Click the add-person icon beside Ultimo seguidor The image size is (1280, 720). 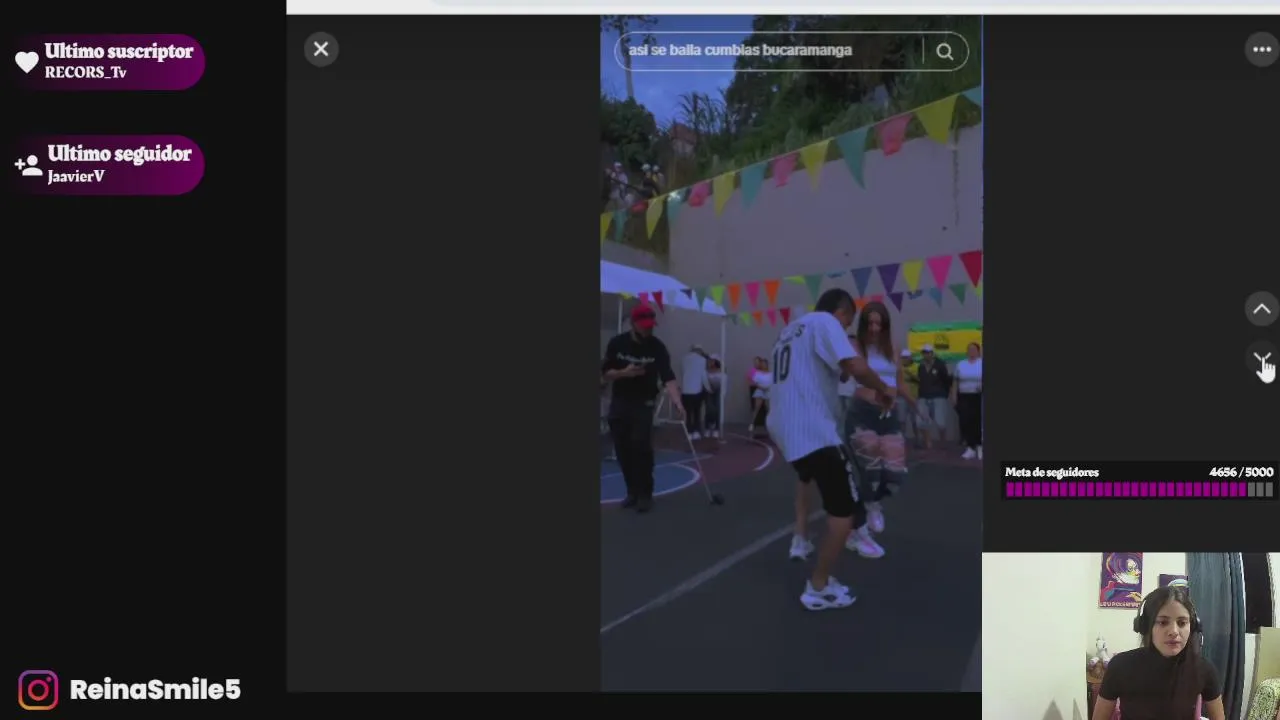pos(28,164)
